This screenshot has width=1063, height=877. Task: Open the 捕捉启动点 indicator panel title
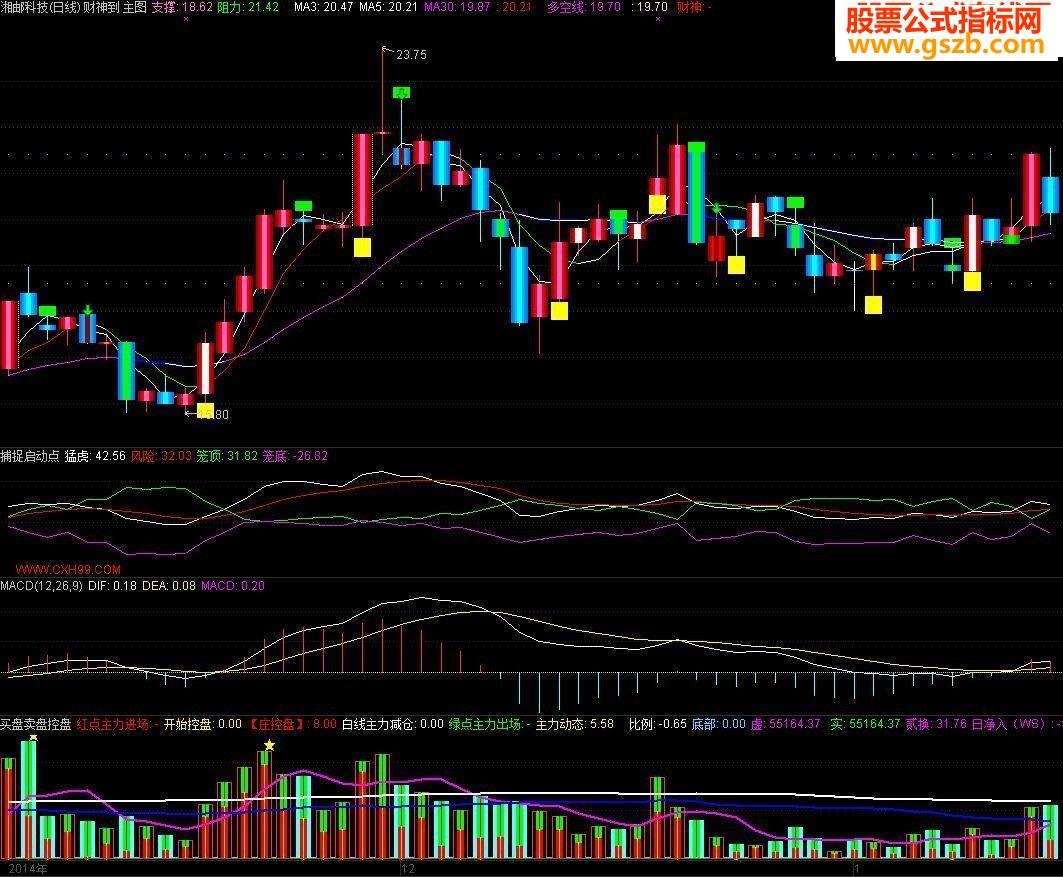click(30, 456)
